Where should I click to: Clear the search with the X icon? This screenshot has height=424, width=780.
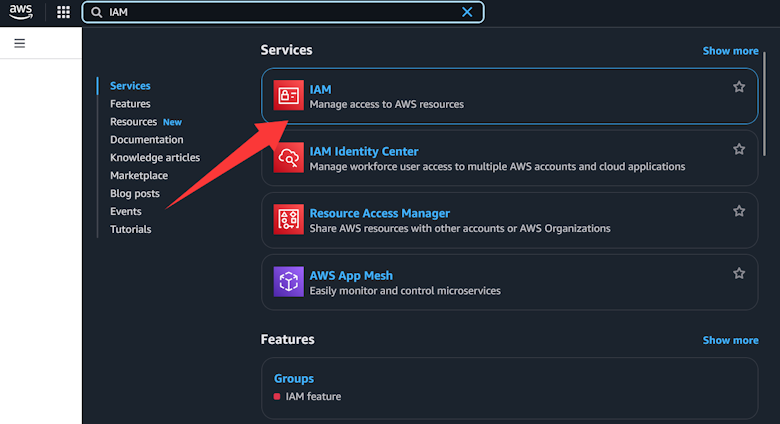(467, 12)
